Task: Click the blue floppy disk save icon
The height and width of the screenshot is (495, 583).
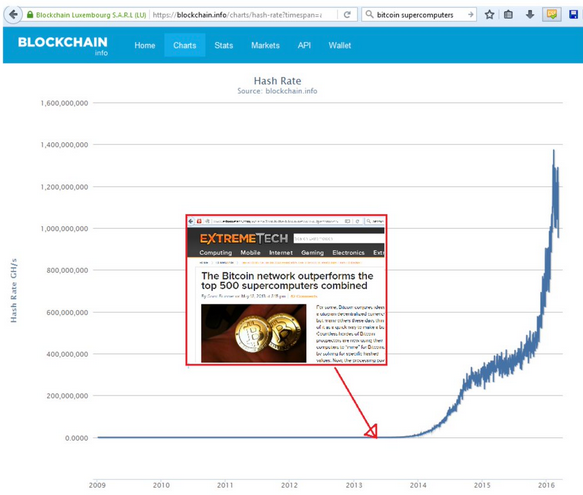Action: [x=574, y=15]
